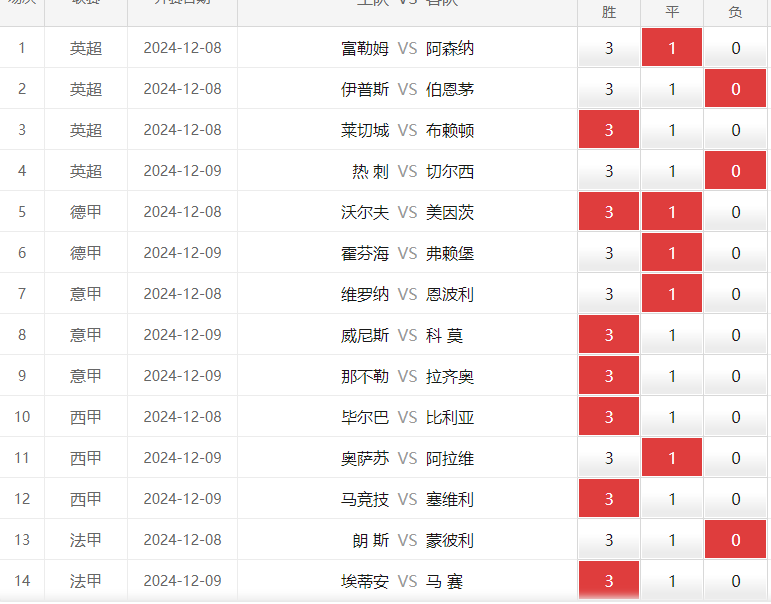Deselect win 3 for 那不勒 VS 拉齐奥
The width and height of the screenshot is (771, 604).
point(609,375)
